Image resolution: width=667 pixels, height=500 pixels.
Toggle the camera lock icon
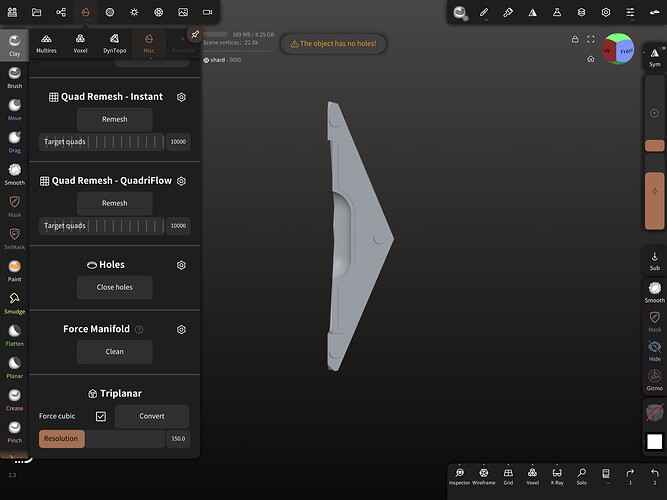click(x=575, y=39)
